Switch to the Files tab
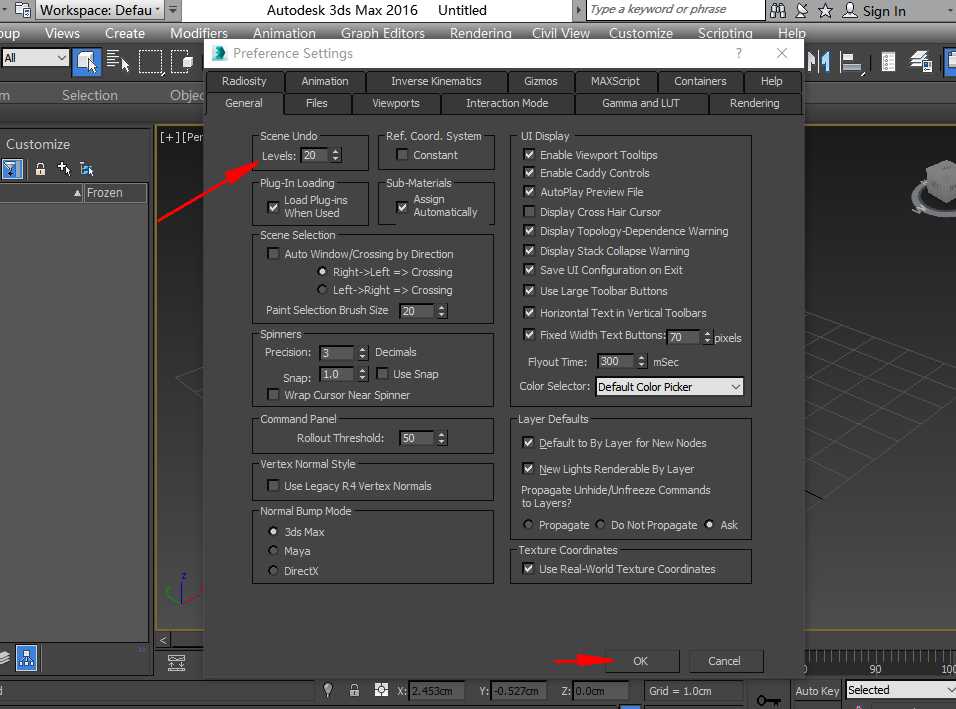Viewport: 956px width, 709px height. 316,103
